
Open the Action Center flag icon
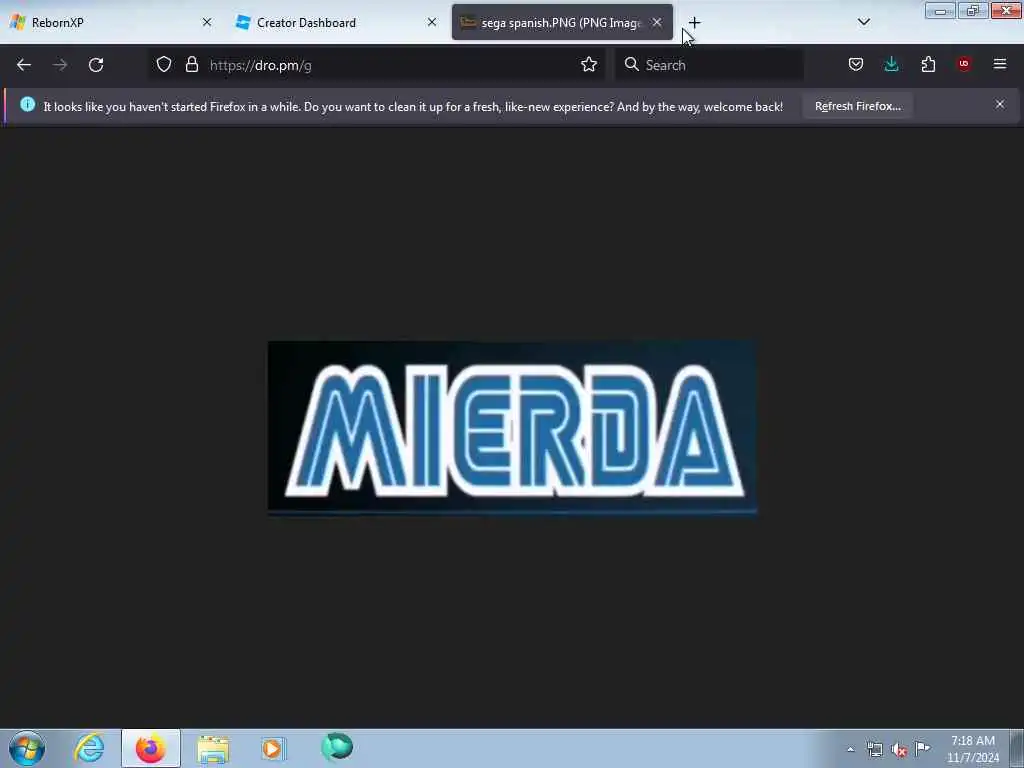[923, 748]
